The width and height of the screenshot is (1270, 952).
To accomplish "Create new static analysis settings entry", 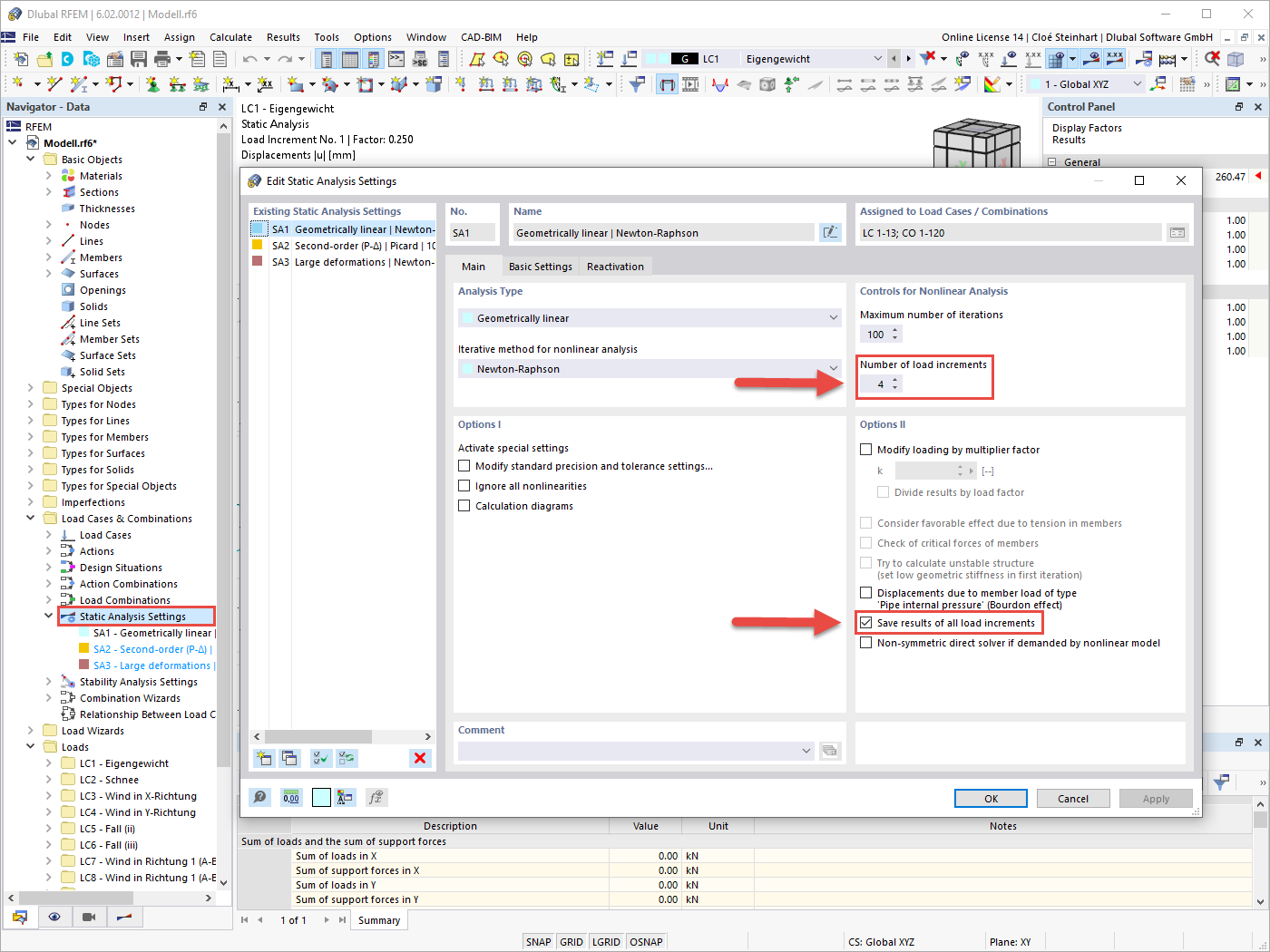I will tap(262, 758).
